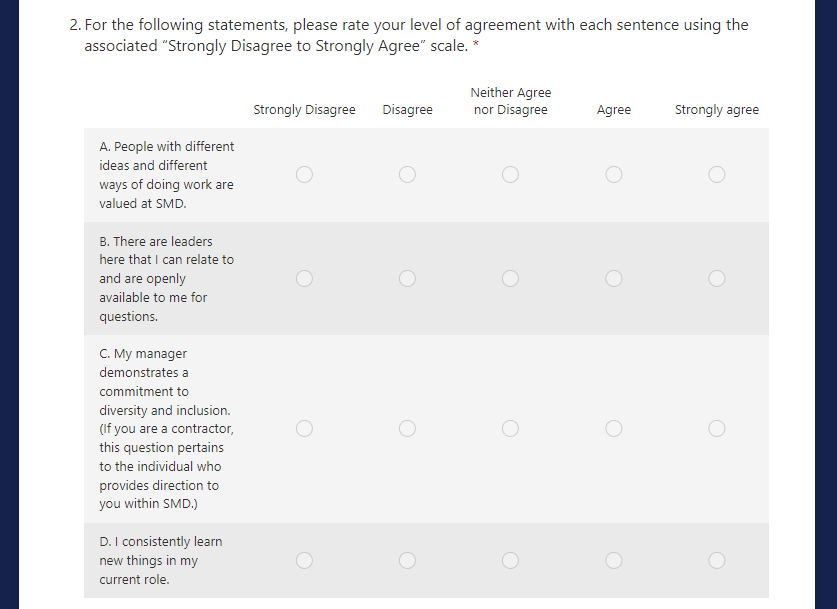837x609 pixels.
Task: Pick Strongly agree for statement A
Action: tap(717, 175)
